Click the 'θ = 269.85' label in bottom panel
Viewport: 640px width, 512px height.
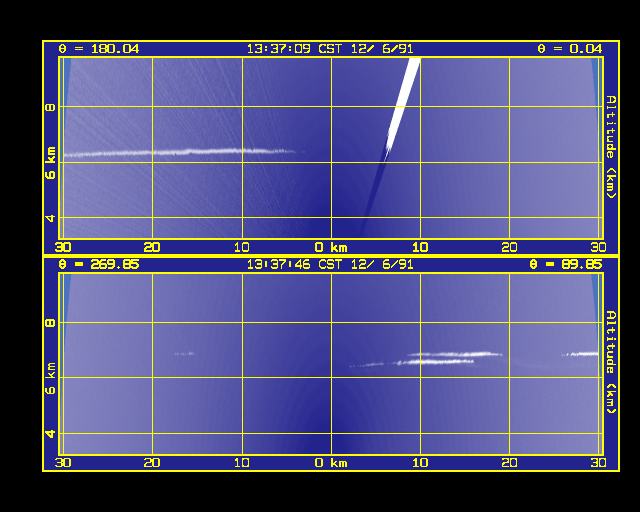99,264
